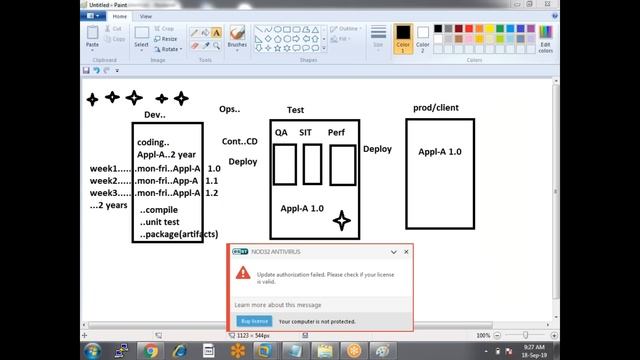This screenshot has height=360, width=640.
Task: Choose the Five-point star shape
Action: pos(278,48)
